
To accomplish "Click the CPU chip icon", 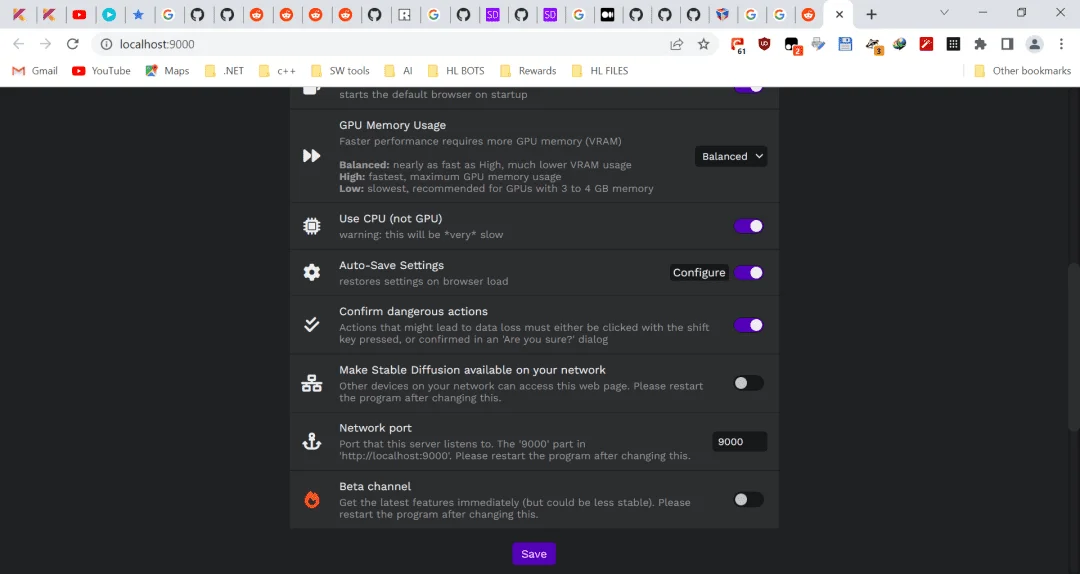I will 311,226.
